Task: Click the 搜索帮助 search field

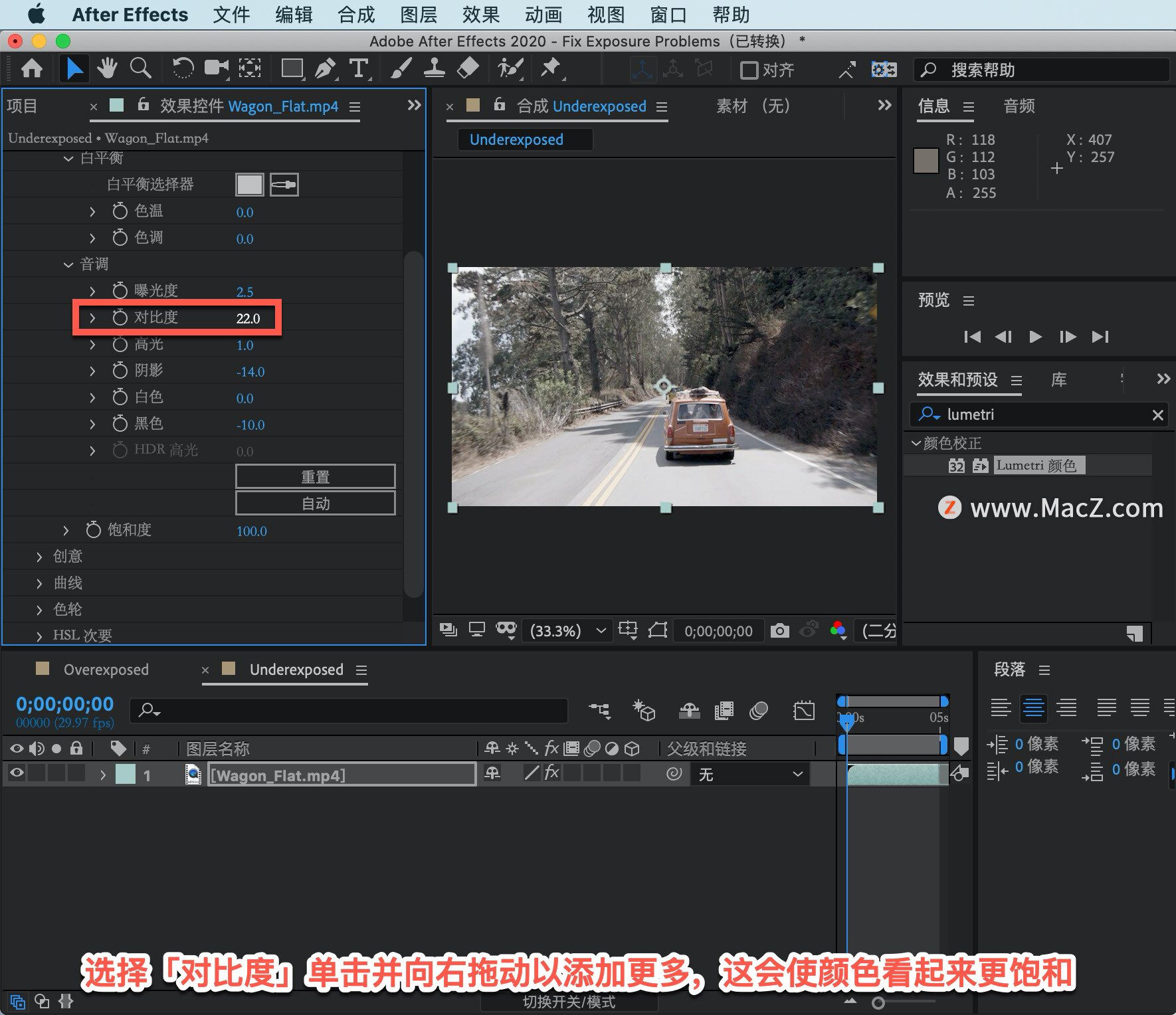Action: 1042,70
